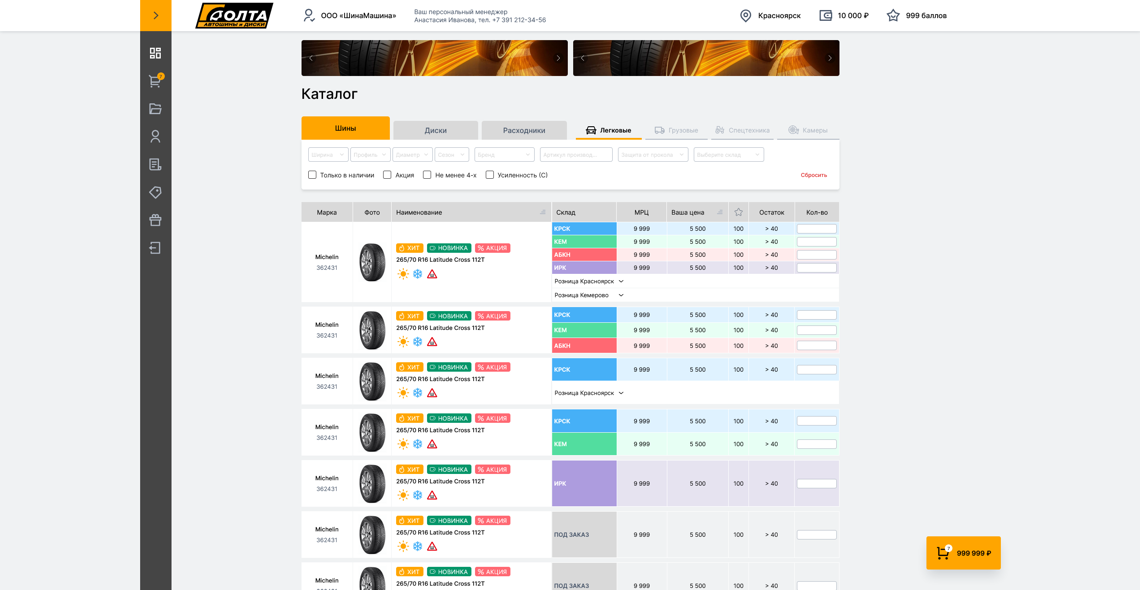
Task: Check the Акция filter checkbox
Action: click(x=387, y=175)
